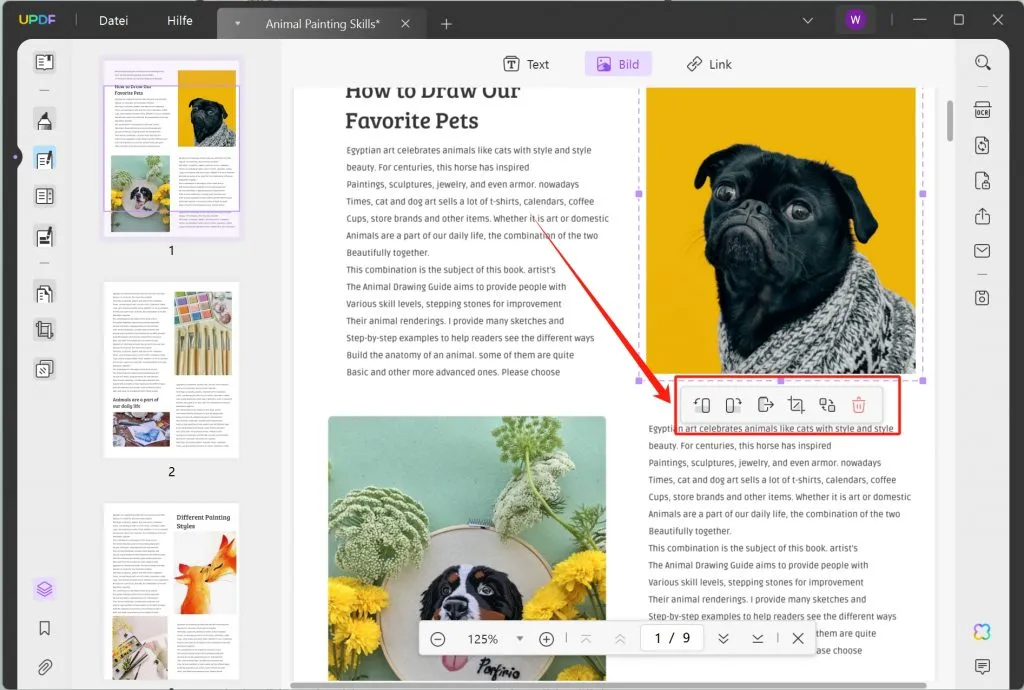Screen dimensions: 1024x690
Task: Open attachments via paperclip icon
Action: click(44, 666)
